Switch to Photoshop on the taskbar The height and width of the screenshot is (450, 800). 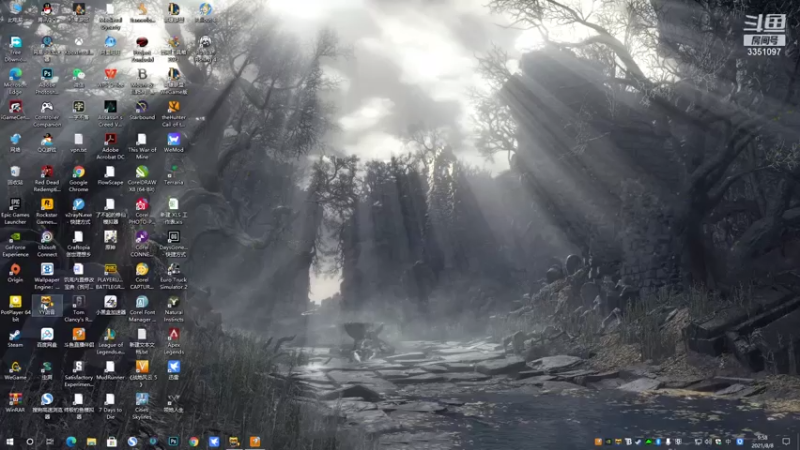click(173, 441)
